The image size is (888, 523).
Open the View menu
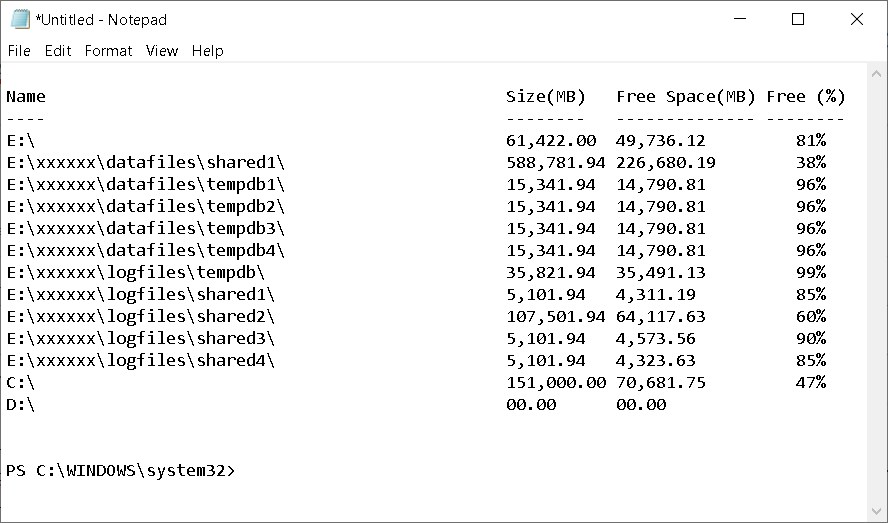click(x=161, y=51)
